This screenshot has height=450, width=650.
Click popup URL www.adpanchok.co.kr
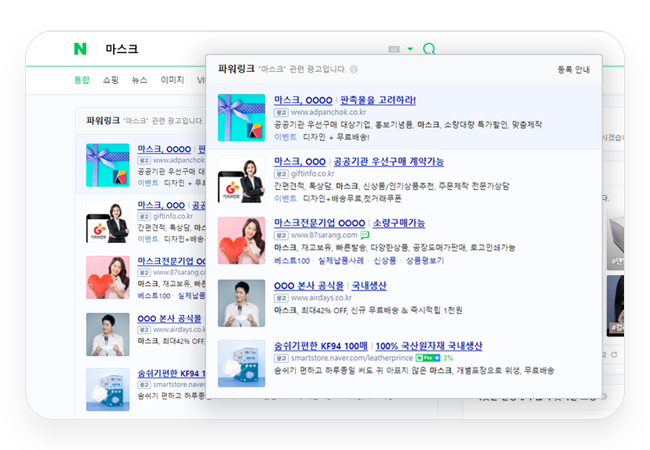click(328, 112)
